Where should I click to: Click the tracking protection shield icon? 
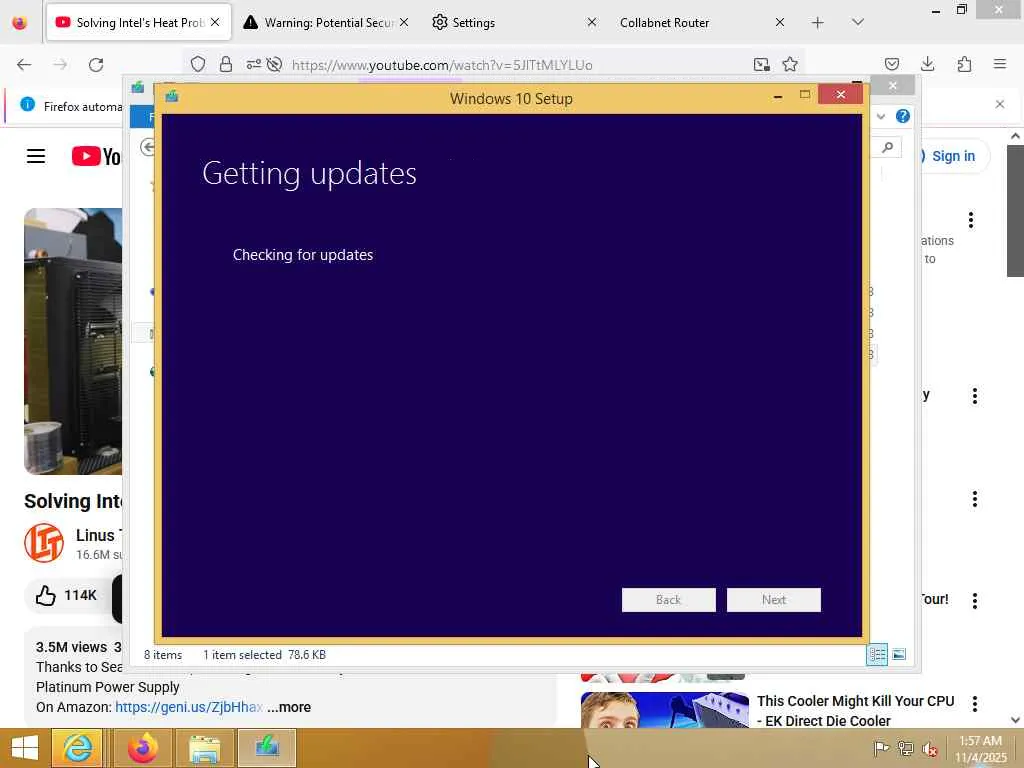click(x=198, y=64)
